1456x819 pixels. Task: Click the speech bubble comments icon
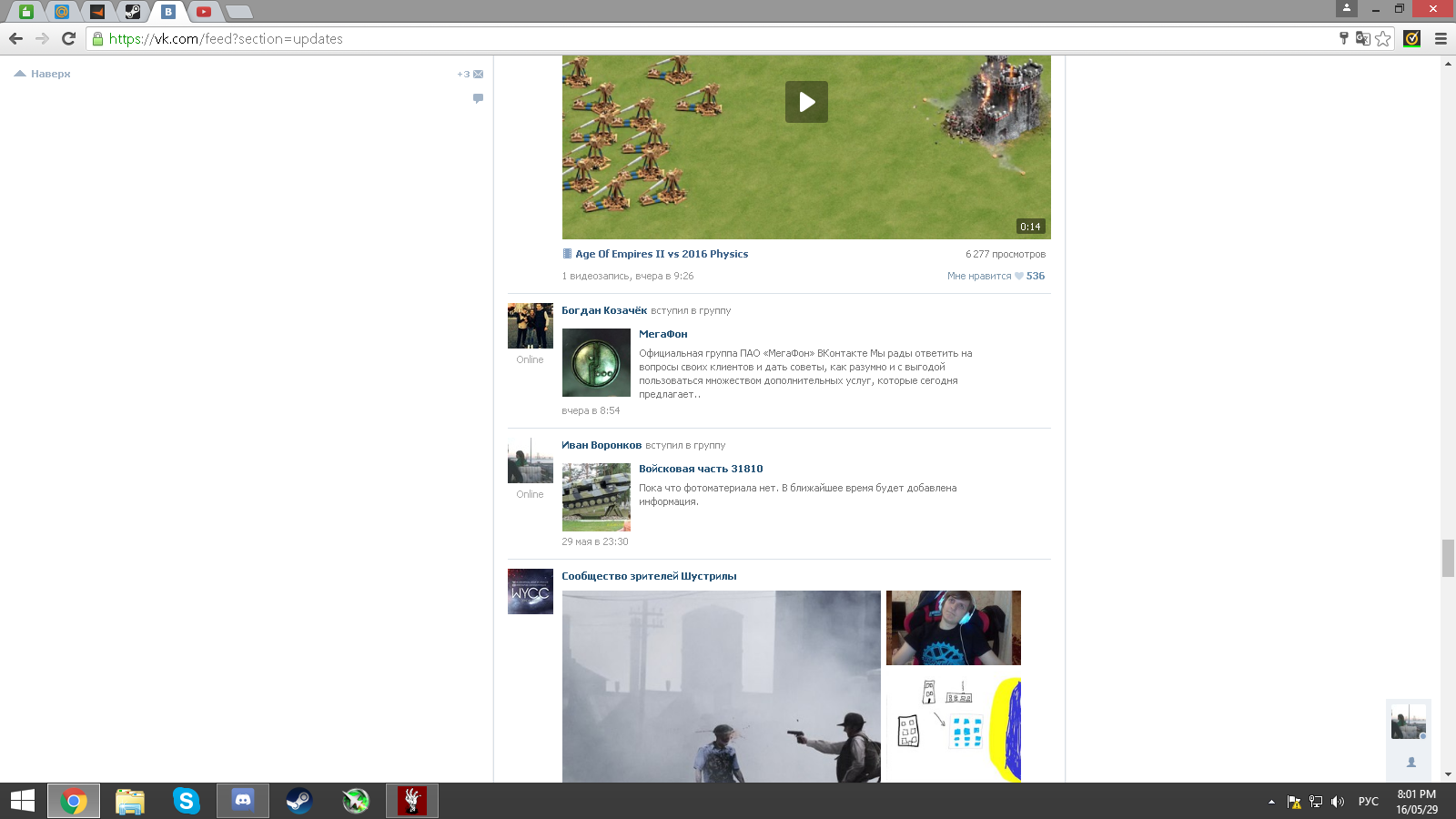pos(478,98)
